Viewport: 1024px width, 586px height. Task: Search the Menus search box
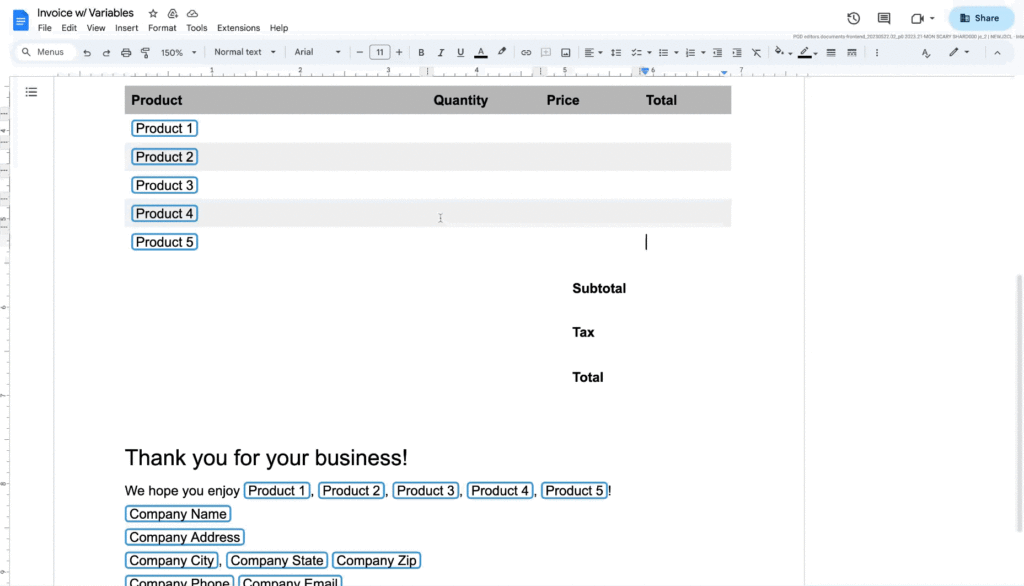44,52
